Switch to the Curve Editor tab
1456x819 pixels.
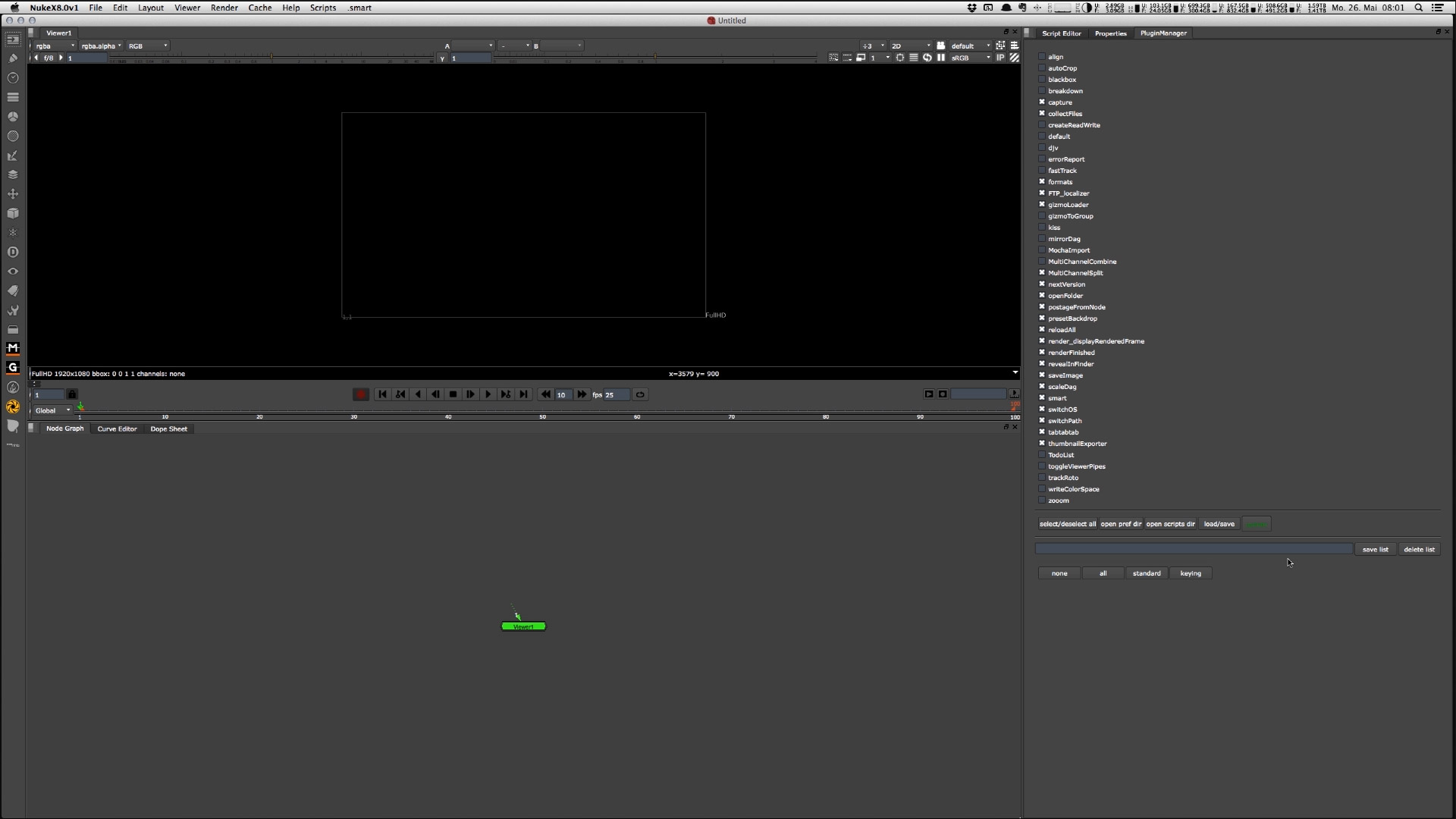point(117,429)
